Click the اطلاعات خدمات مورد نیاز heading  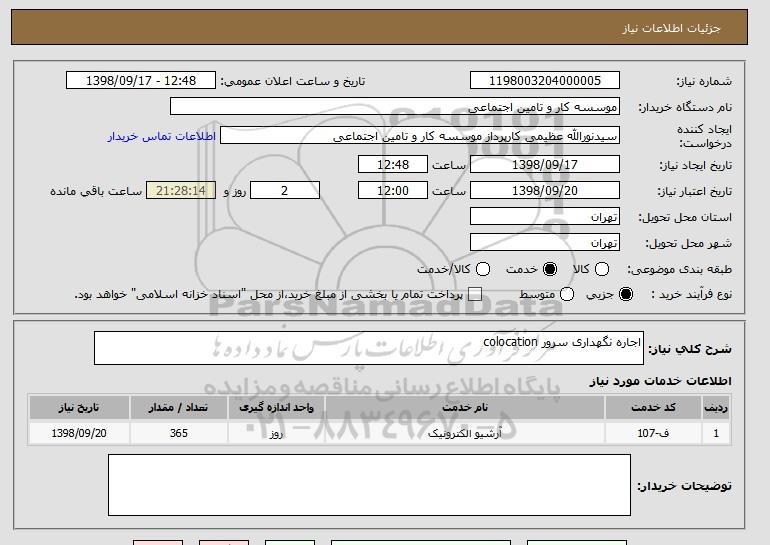click(x=660, y=381)
